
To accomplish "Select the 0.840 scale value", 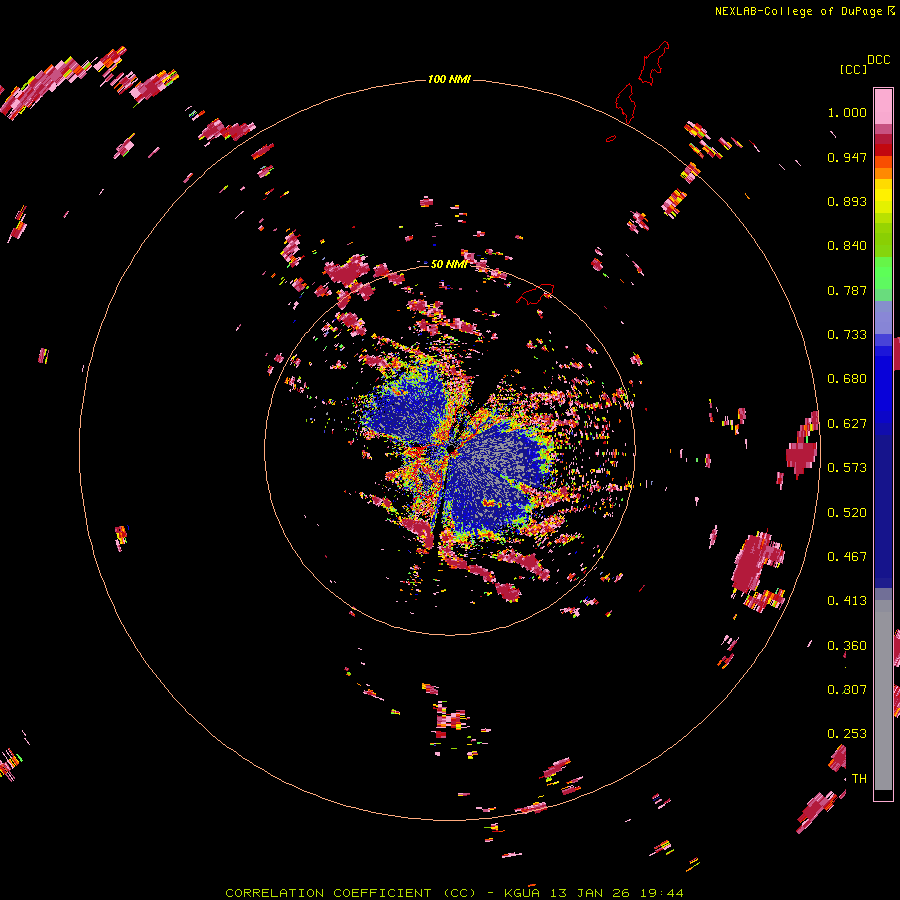I will 847,246.
